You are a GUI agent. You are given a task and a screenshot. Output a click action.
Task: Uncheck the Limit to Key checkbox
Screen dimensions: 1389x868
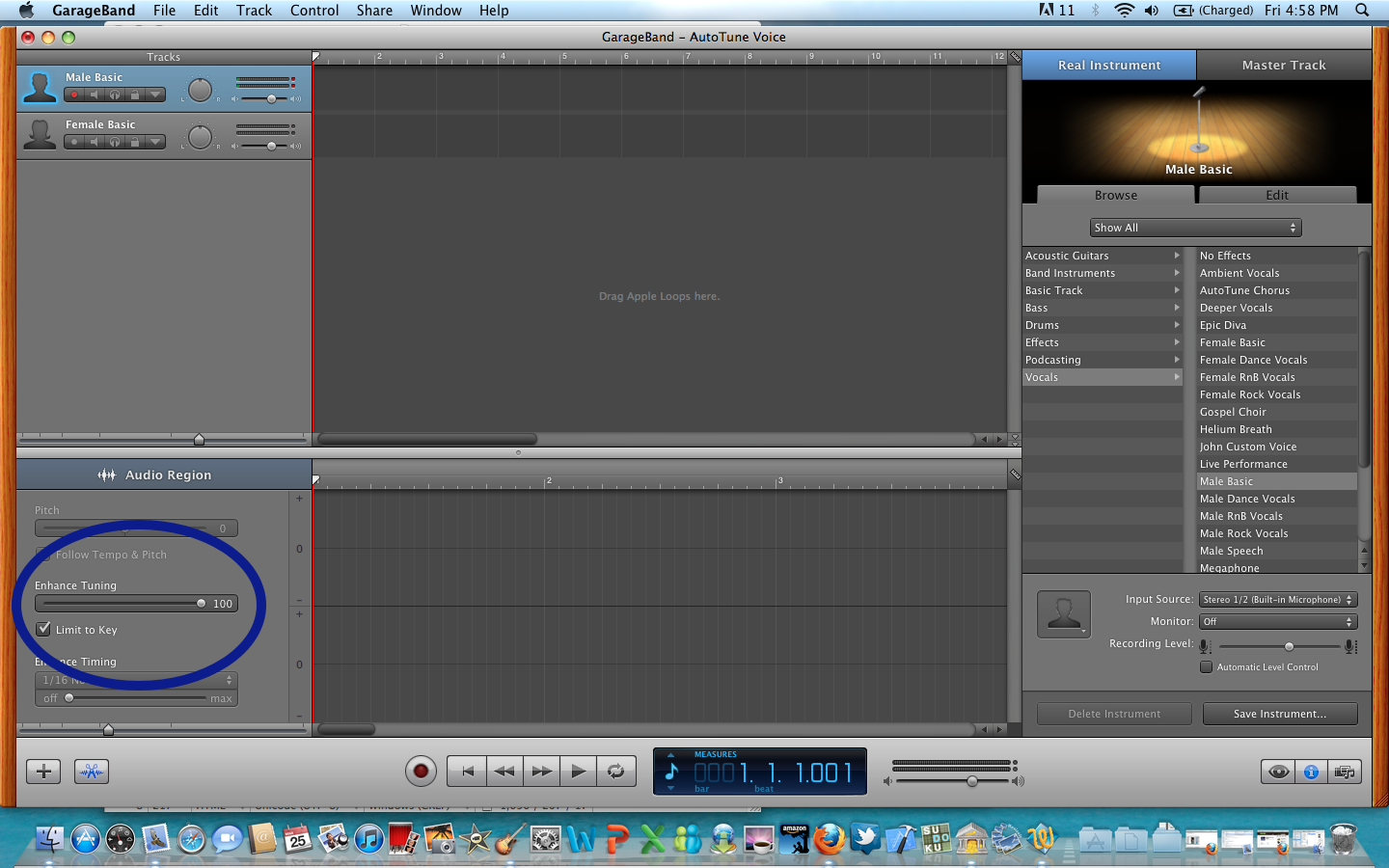(43, 629)
